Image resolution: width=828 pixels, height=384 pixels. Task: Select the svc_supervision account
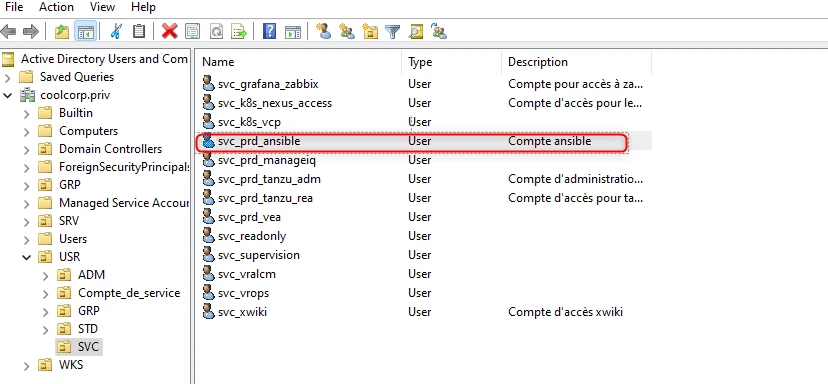pos(259,255)
